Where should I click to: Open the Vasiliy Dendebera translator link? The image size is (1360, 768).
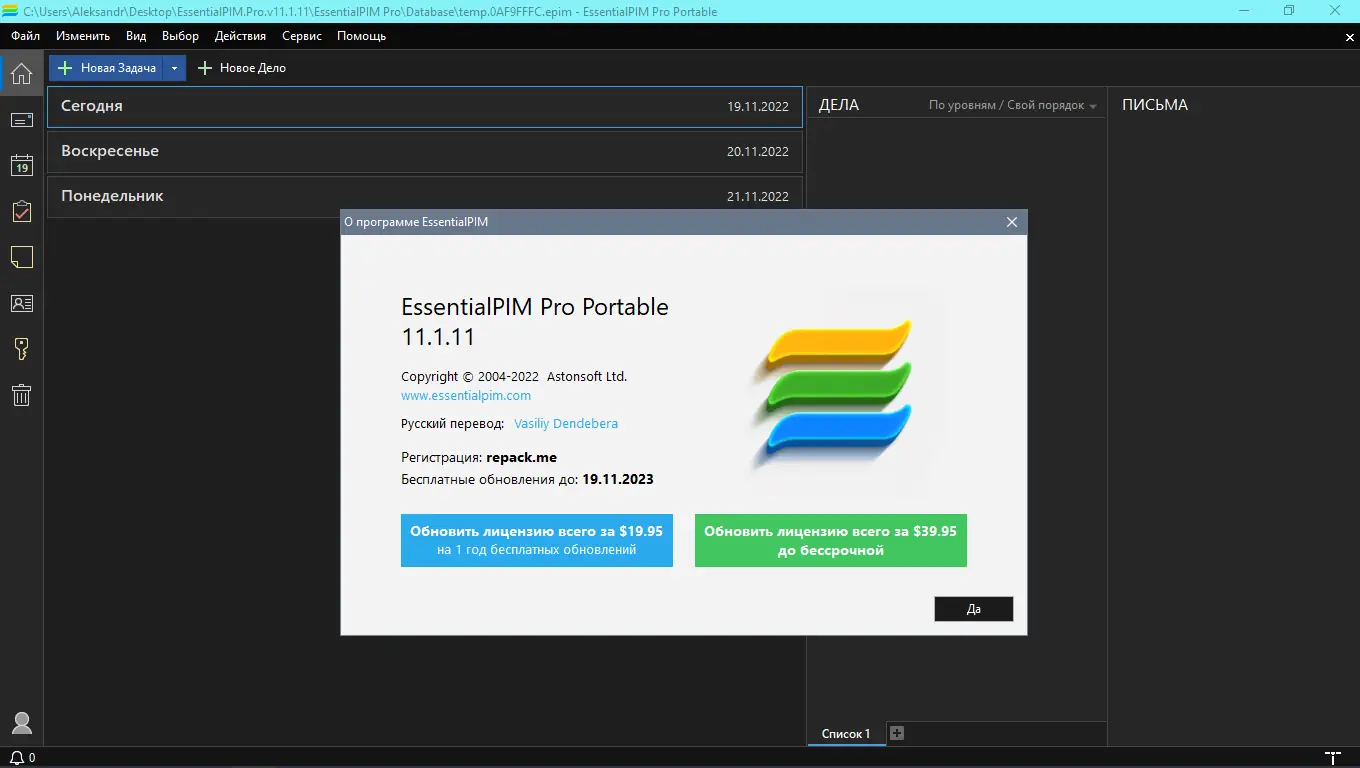[x=566, y=423]
